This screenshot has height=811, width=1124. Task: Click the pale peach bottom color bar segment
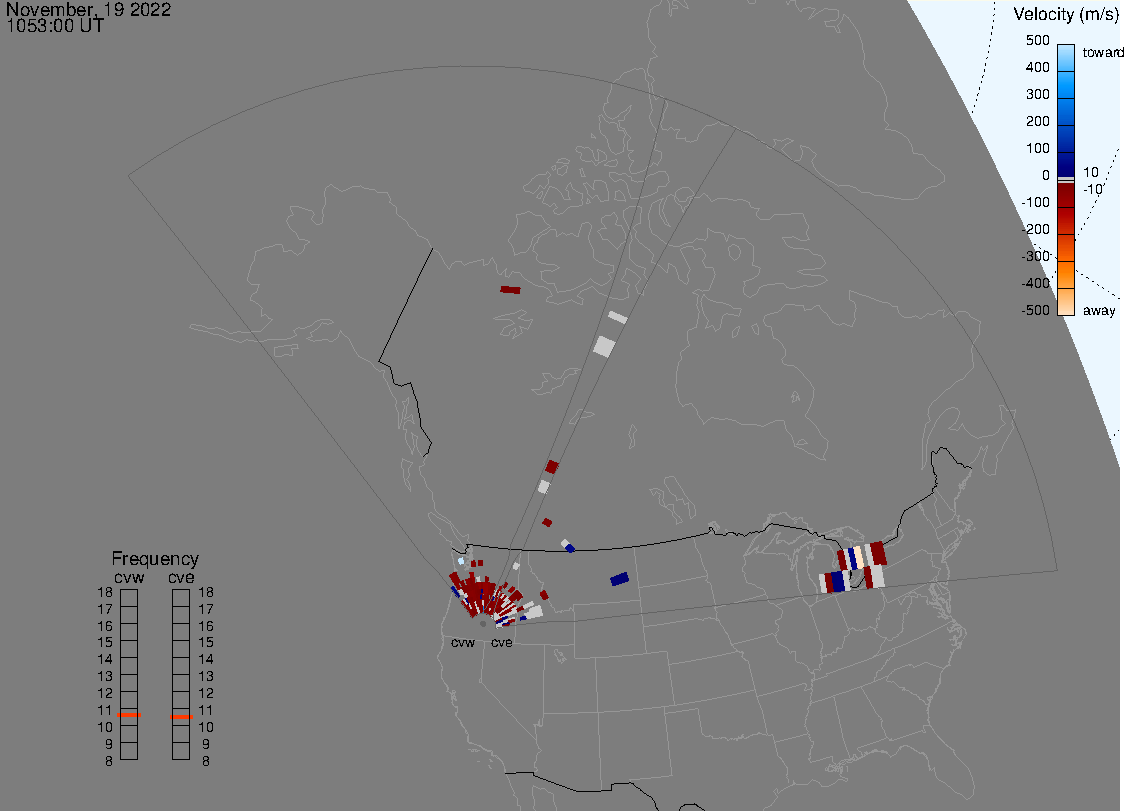pos(1066,302)
